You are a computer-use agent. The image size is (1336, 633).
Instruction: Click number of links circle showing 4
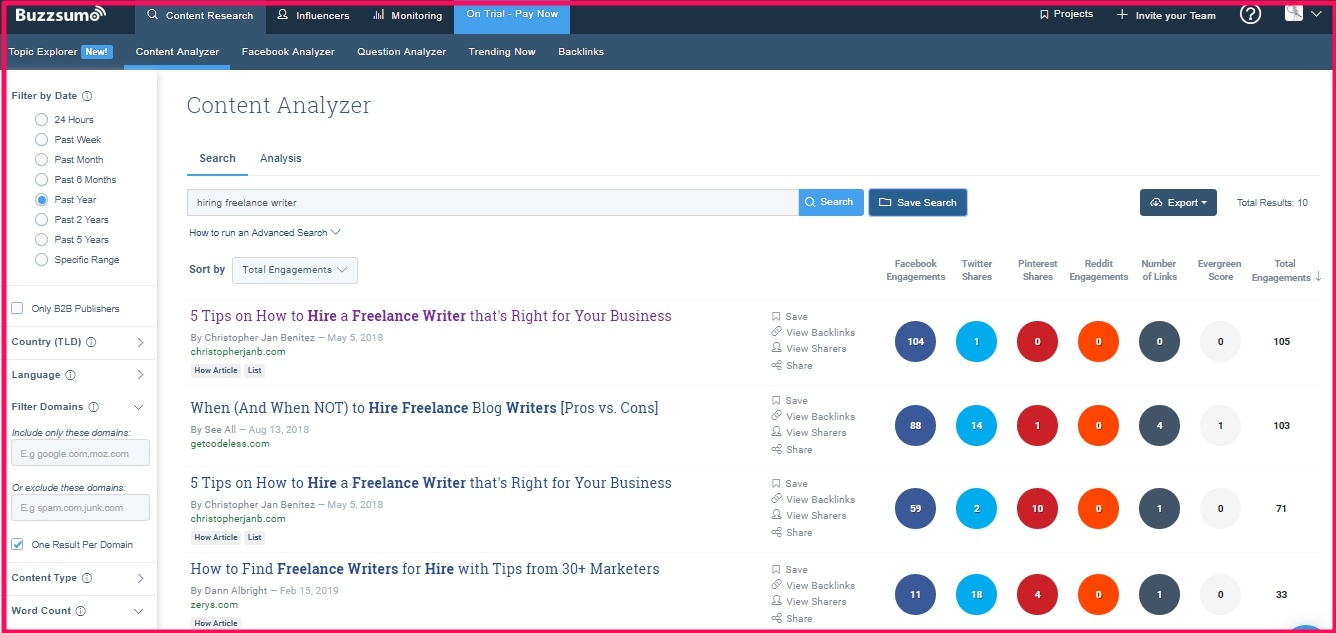click(x=1159, y=426)
